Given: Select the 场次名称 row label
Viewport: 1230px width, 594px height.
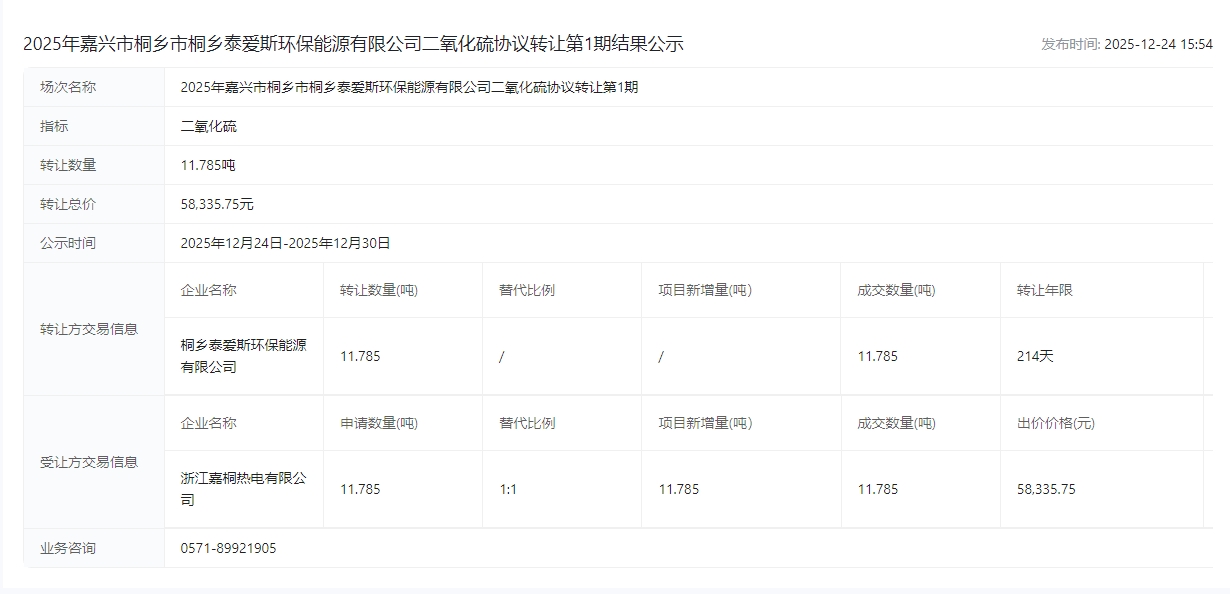Looking at the screenshot, I should coord(68,87).
